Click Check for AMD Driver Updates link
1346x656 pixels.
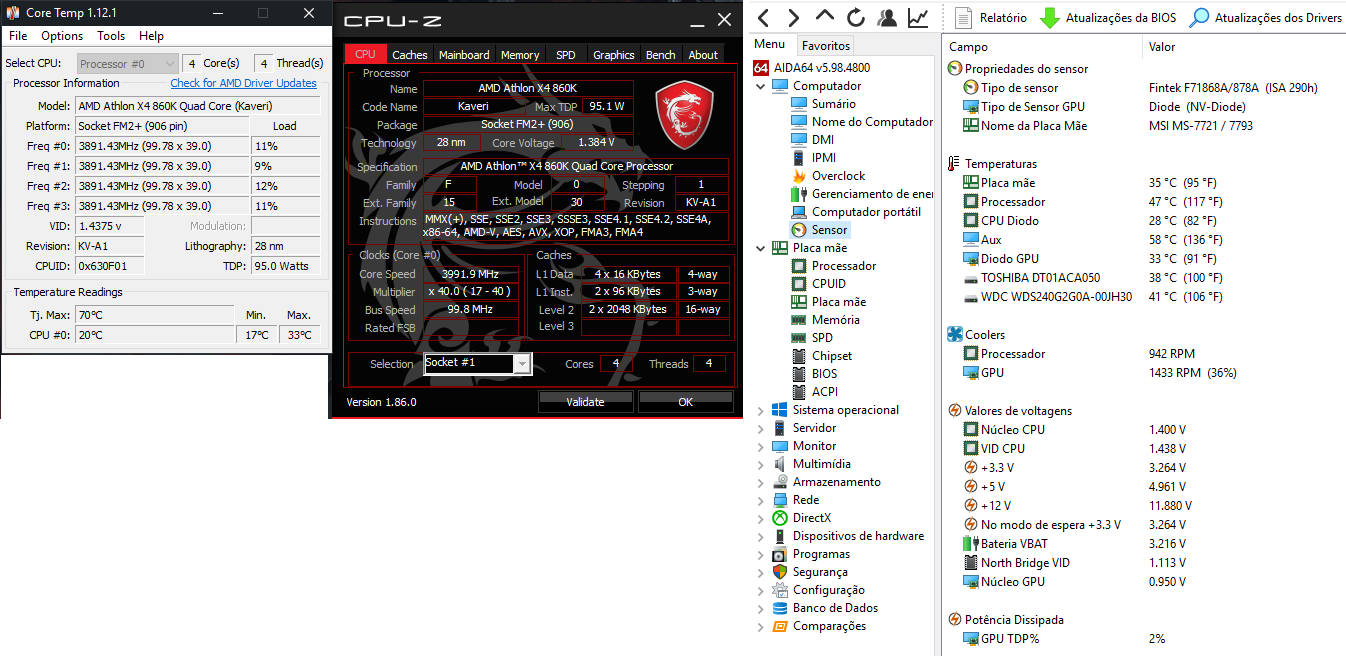243,83
